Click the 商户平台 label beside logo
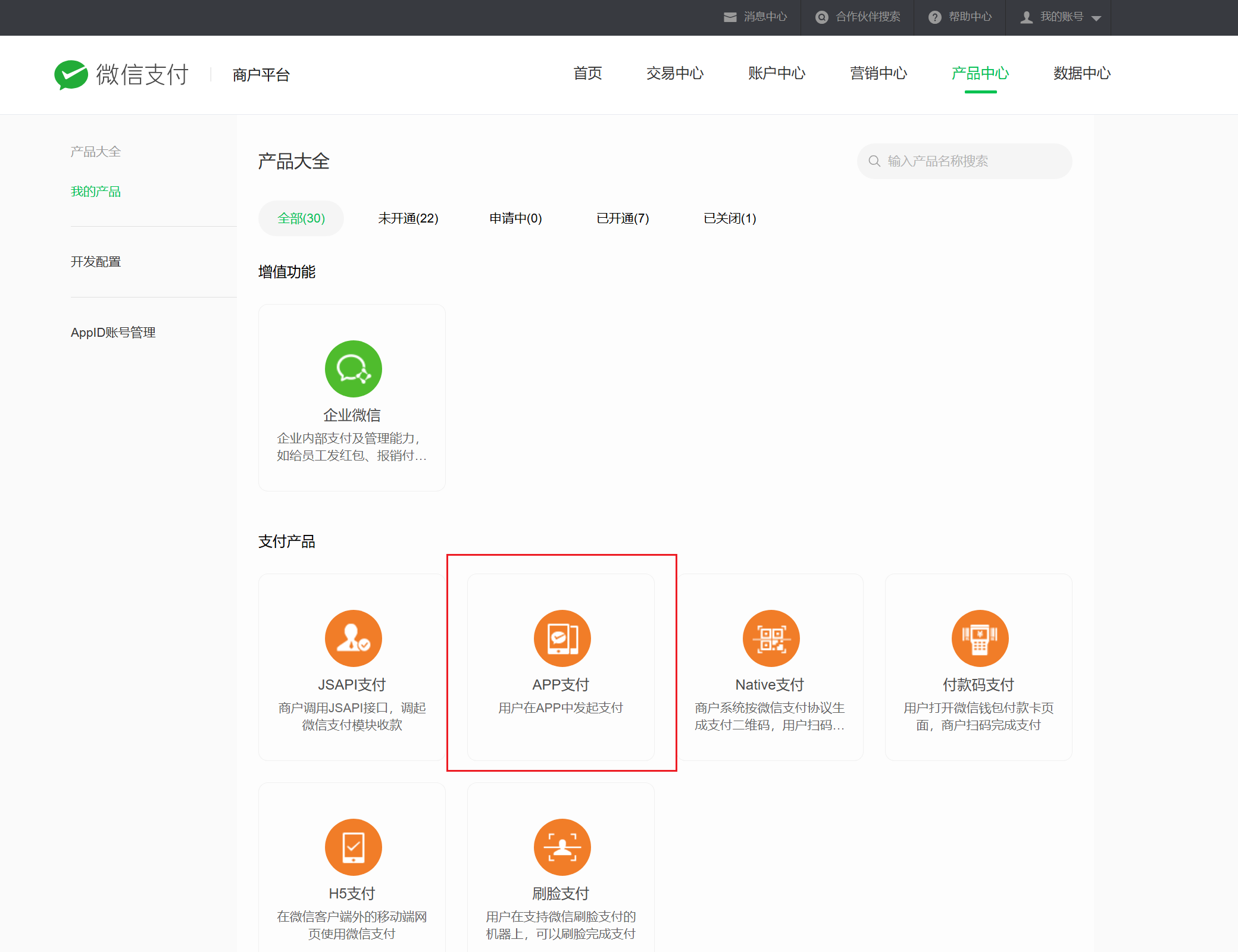The width and height of the screenshot is (1238, 952). (x=261, y=75)
